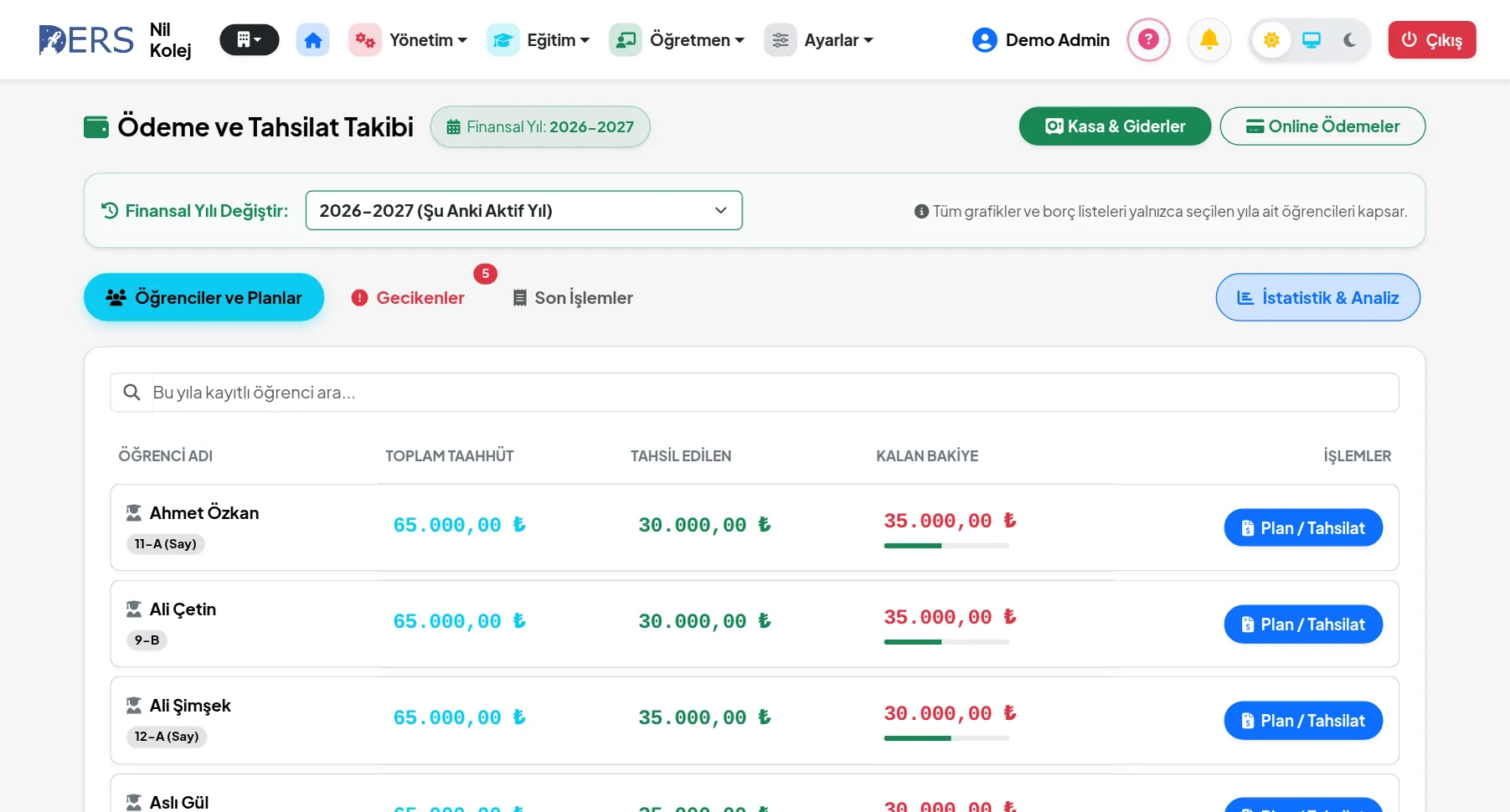
Task: Open Plan / Tahsilat for Ahmet Özkan
Action: tap(1303, 527)
